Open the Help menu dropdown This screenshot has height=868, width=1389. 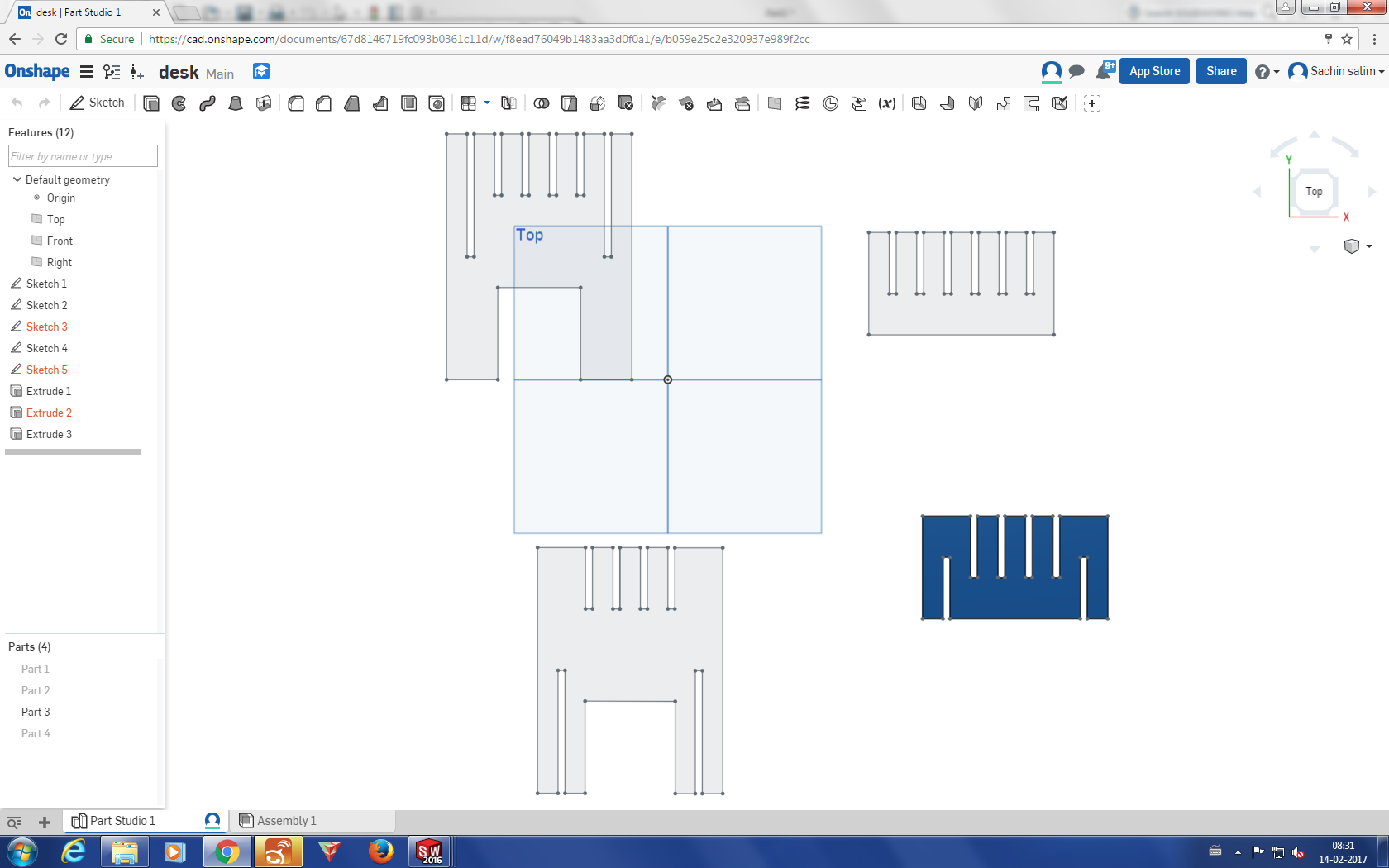coord(1267,72)
